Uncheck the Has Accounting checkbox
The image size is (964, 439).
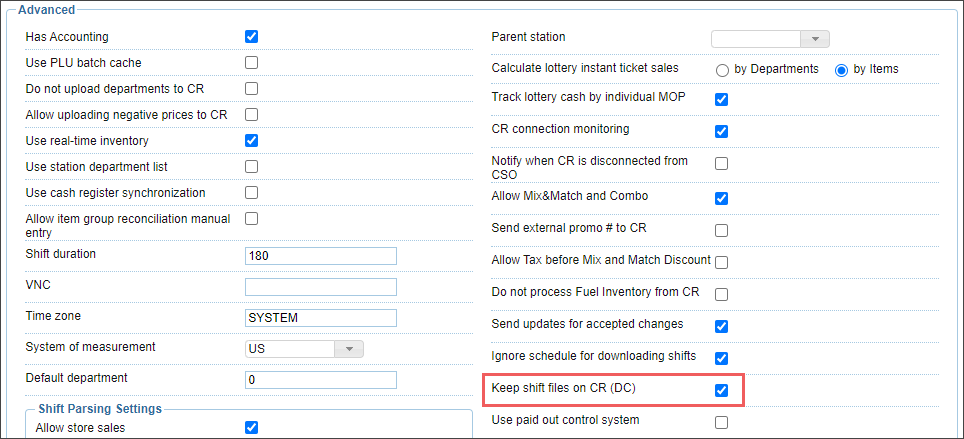pyautogui.click(x=251, y=37)
